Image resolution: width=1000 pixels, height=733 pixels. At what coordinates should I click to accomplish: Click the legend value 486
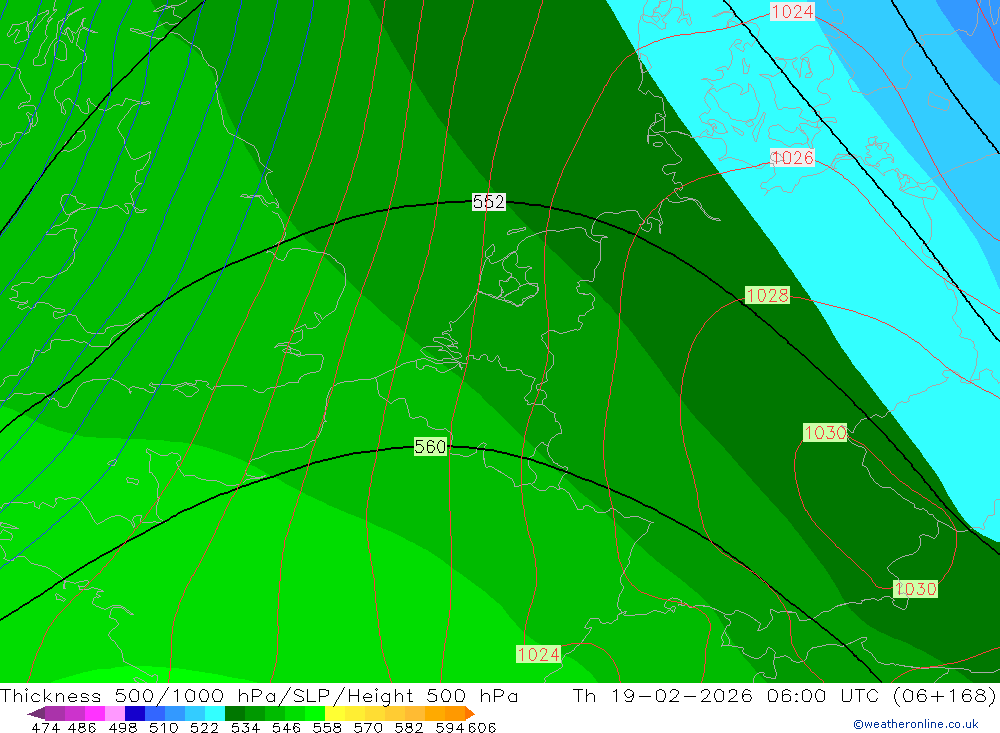(82, 728)
